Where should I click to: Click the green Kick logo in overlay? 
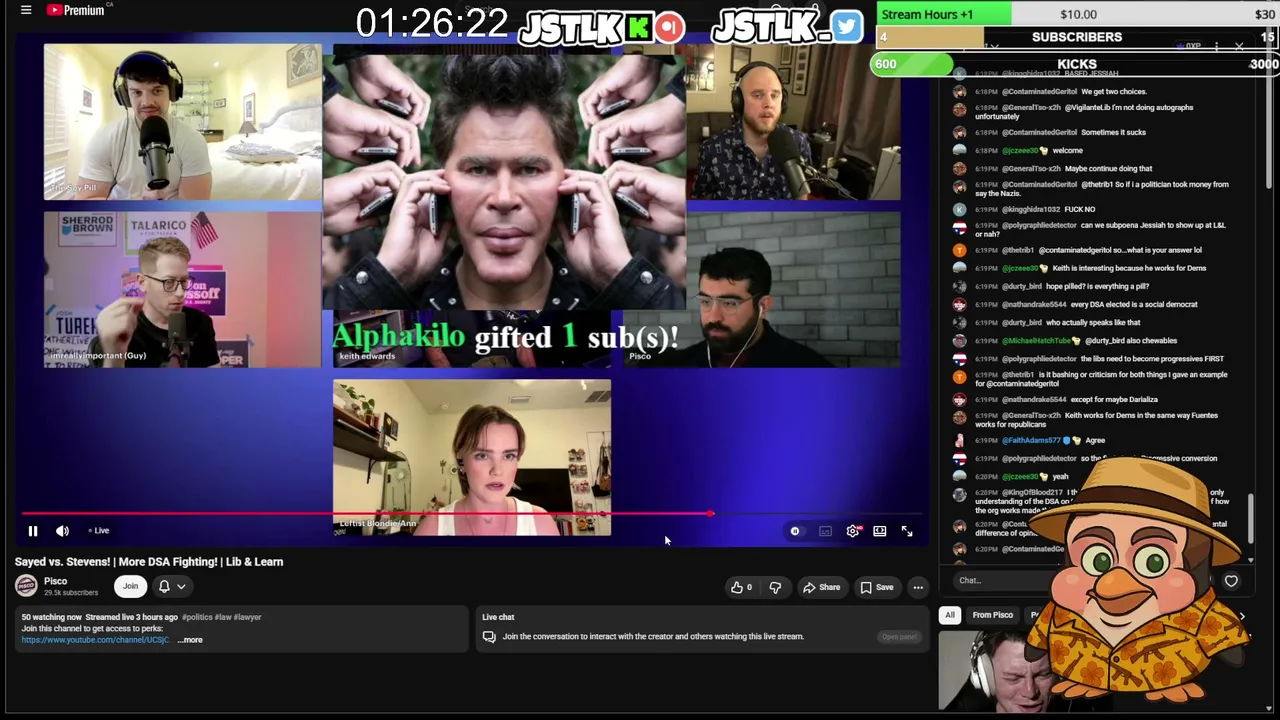(638, 27)
